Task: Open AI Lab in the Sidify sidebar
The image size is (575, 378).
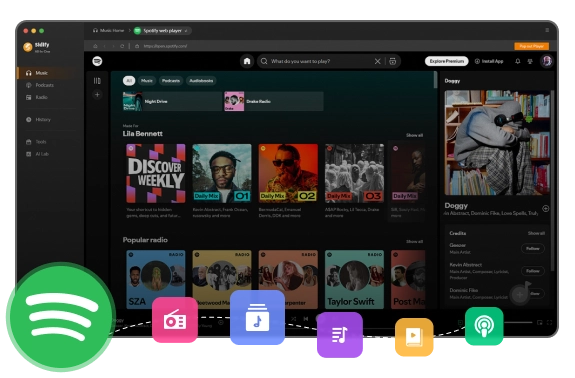Action: pyautogui.click(x=37, y=154)
